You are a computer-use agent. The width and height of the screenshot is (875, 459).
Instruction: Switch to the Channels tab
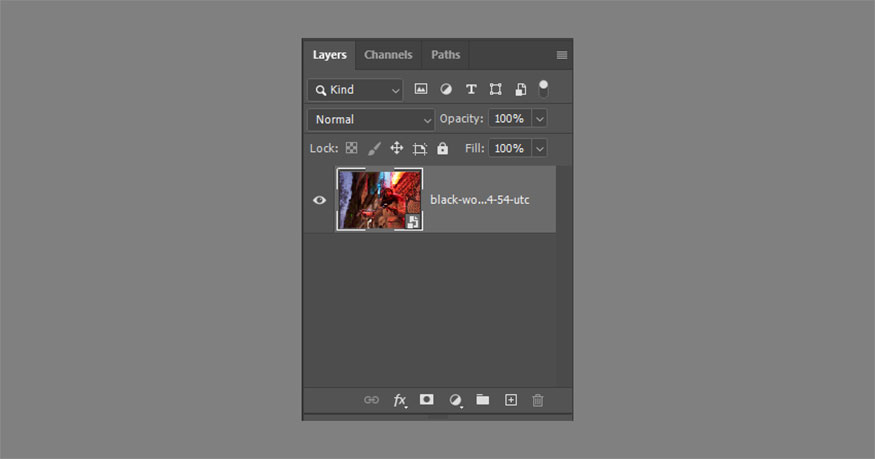388,55
